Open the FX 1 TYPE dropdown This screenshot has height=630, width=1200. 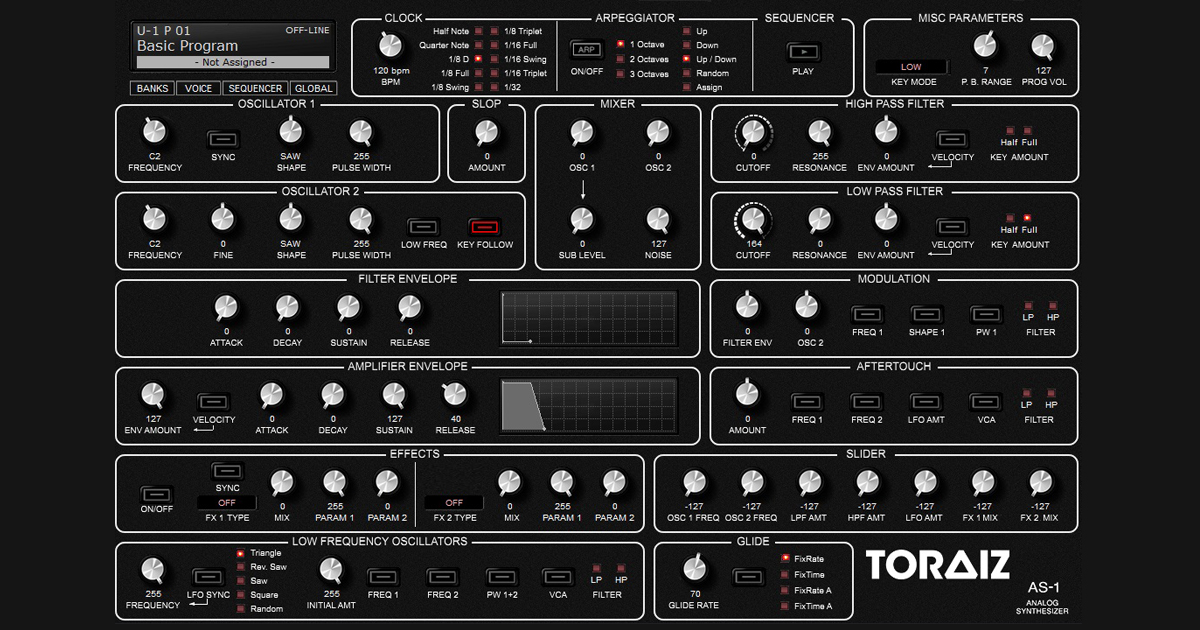pos(227,502)
